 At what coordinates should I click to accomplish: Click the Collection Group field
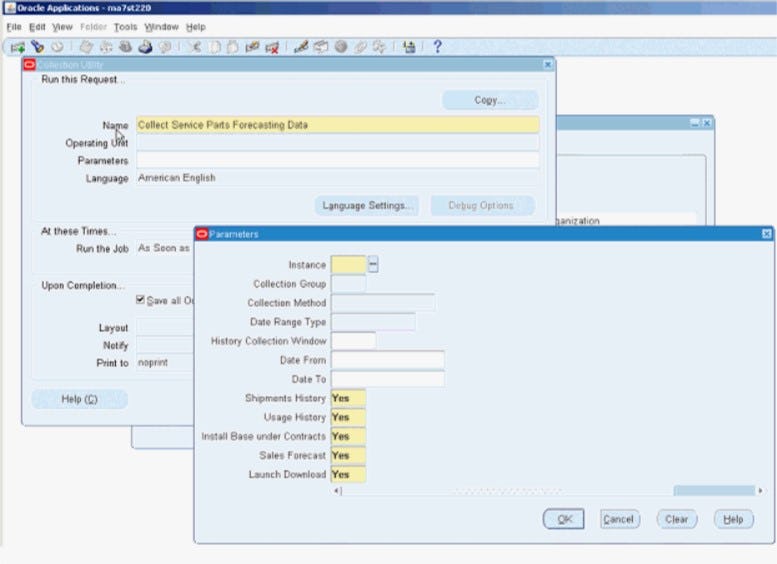click(x=348, y=283)
